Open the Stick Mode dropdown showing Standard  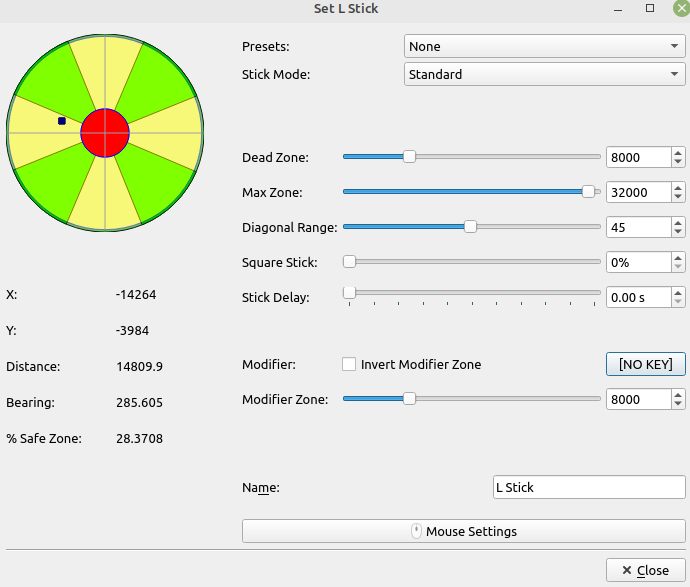(x=544, y=74)
